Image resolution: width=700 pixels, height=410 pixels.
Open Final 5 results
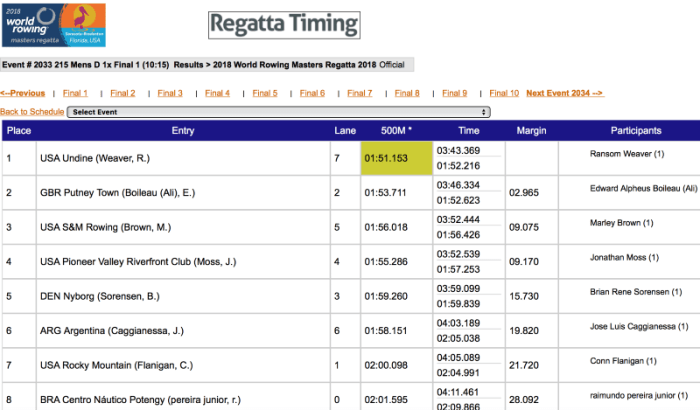[x=265, y=93]
